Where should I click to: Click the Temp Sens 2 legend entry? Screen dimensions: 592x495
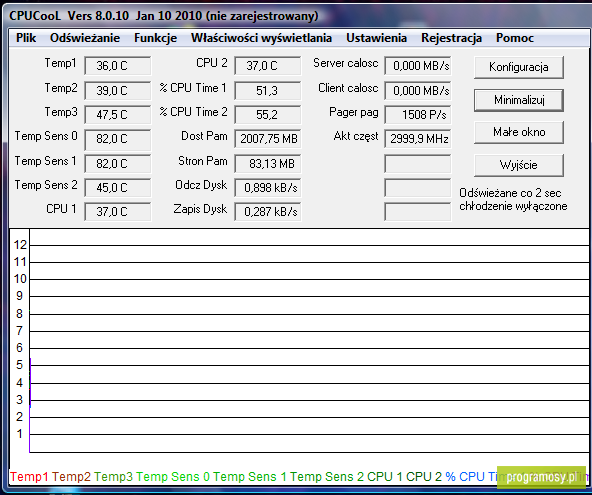(x=327, y=476)
